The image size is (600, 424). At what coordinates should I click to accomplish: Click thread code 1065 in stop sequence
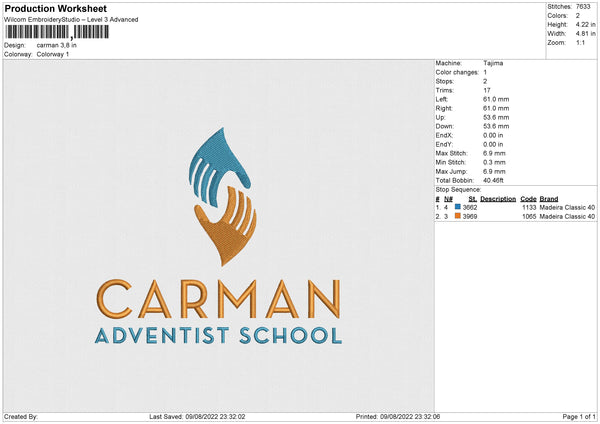pyautogui.click(x=529, y=217)
